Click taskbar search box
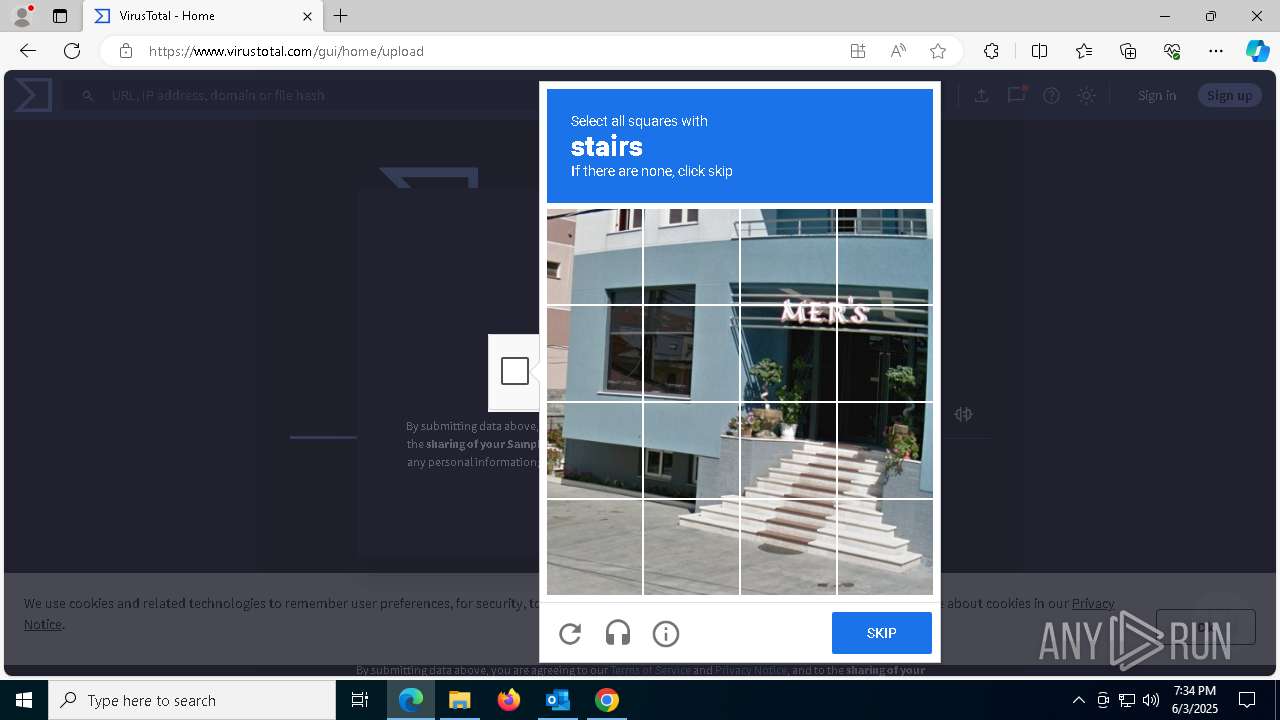 pos(192,700)
